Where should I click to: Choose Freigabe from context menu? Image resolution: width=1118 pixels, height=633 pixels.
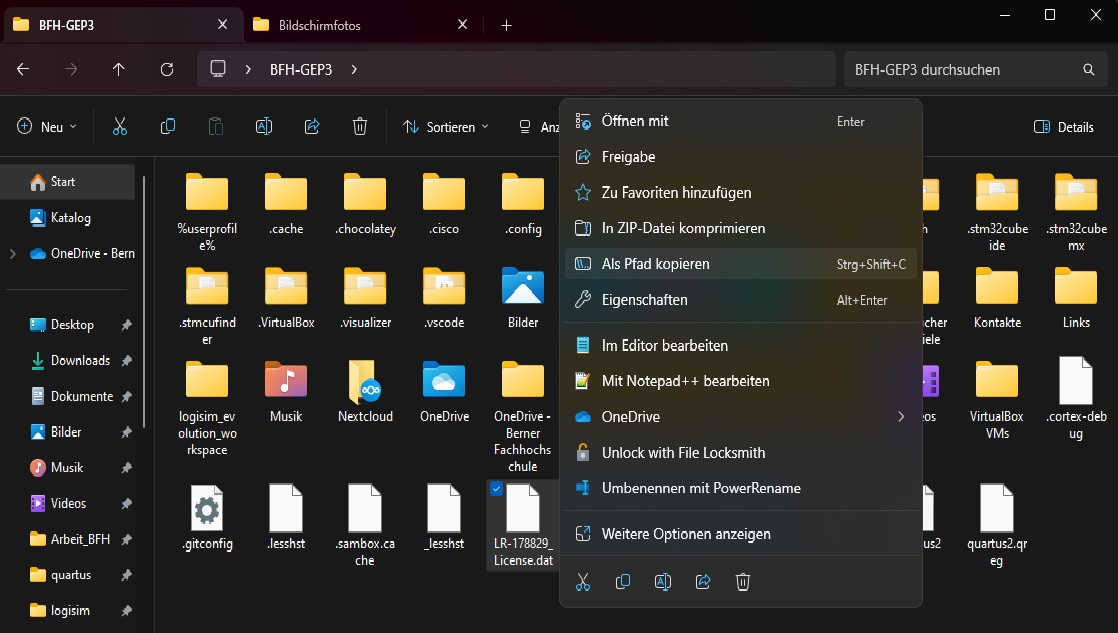point(740,157)
